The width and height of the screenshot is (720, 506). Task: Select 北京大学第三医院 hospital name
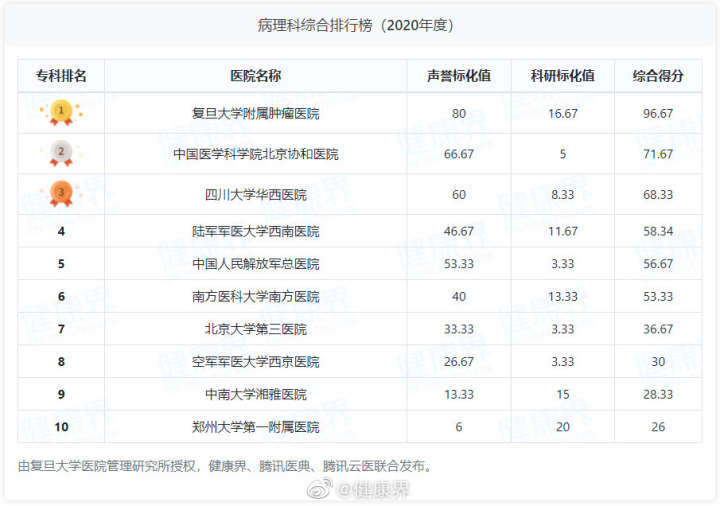click(255, 329)
